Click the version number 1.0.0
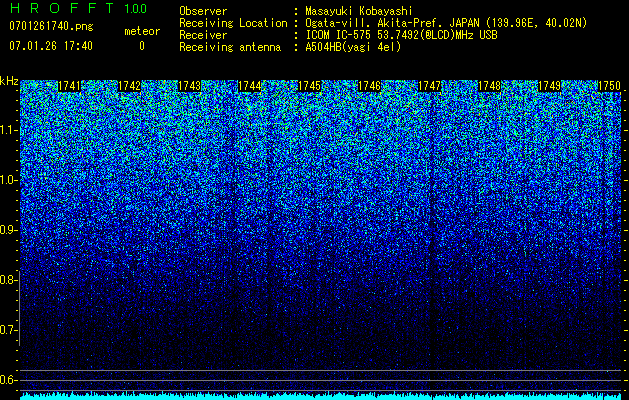The height and width of the screenshot is (400, 629). [136, 8]
